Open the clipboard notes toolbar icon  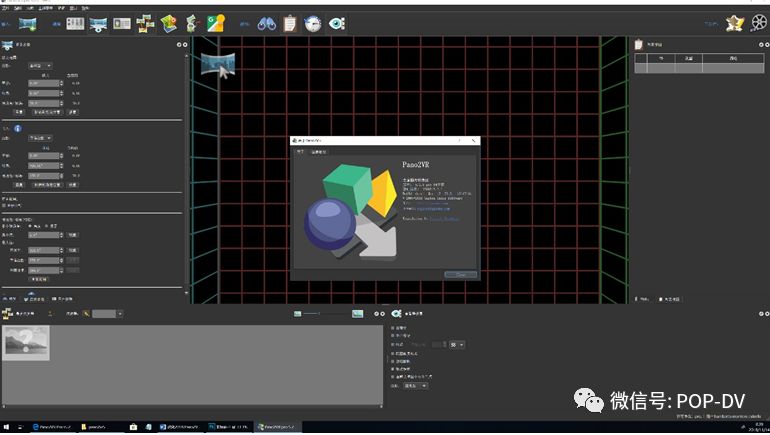(290, 24)
